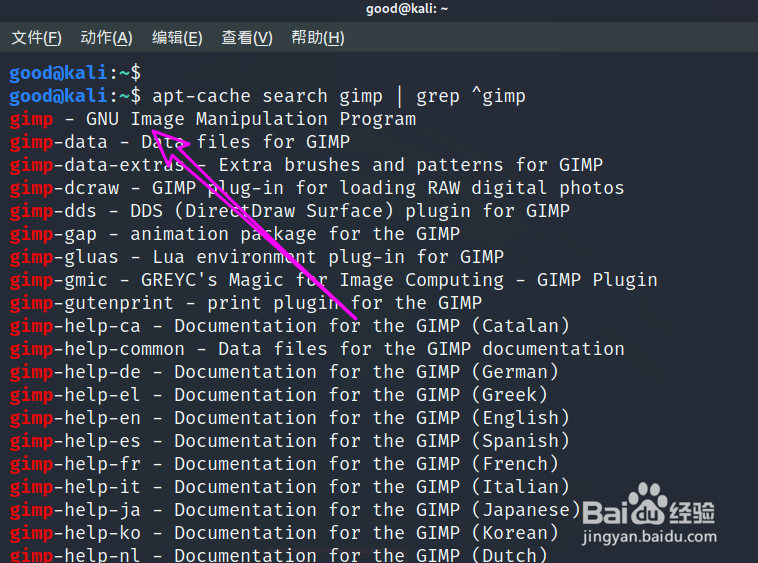The width and height of the screenshot is (758, 563).
Task: Click the gimp-help-es Spanish line
Action: (290, 441)
